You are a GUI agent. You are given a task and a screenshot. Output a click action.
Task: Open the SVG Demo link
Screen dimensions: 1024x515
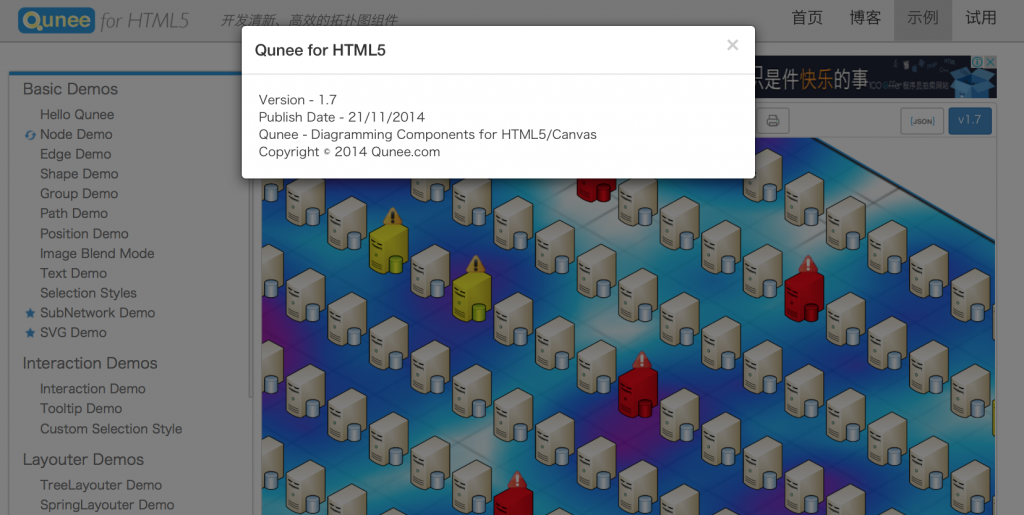(x=73, y=333)
